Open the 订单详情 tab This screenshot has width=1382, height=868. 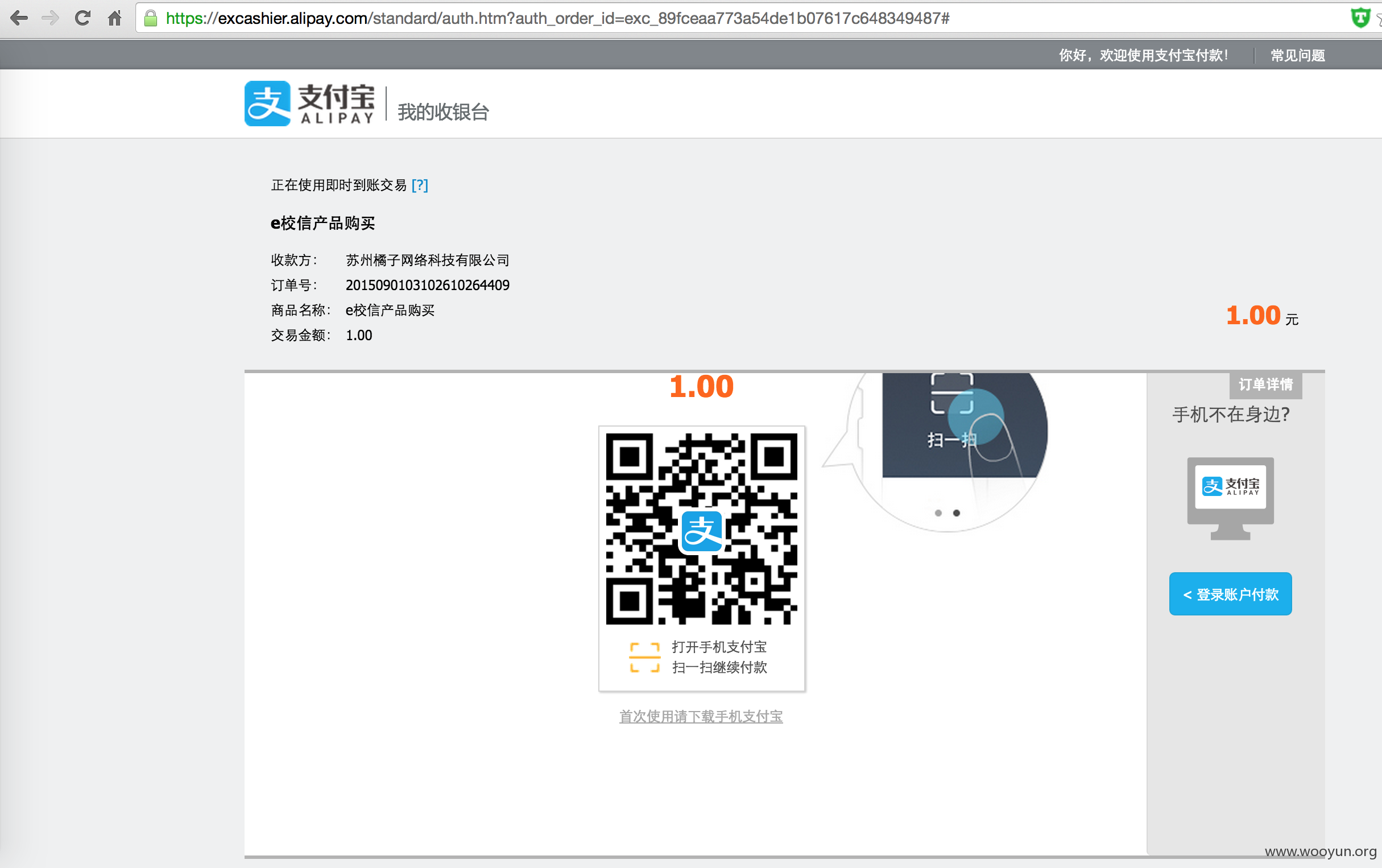coord(1265,385)
